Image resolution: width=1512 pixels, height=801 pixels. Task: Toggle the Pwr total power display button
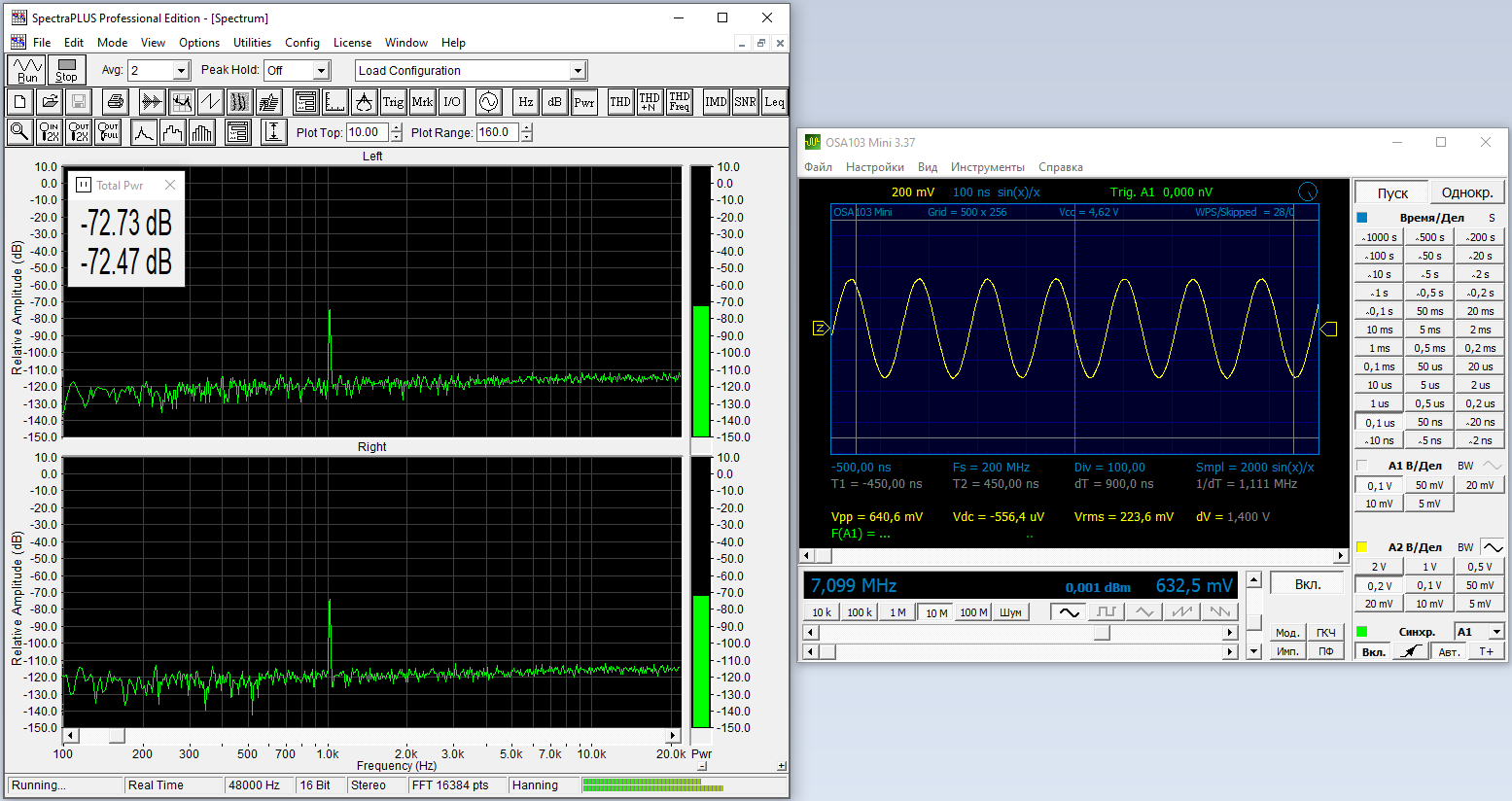click(x=584, y=102)
